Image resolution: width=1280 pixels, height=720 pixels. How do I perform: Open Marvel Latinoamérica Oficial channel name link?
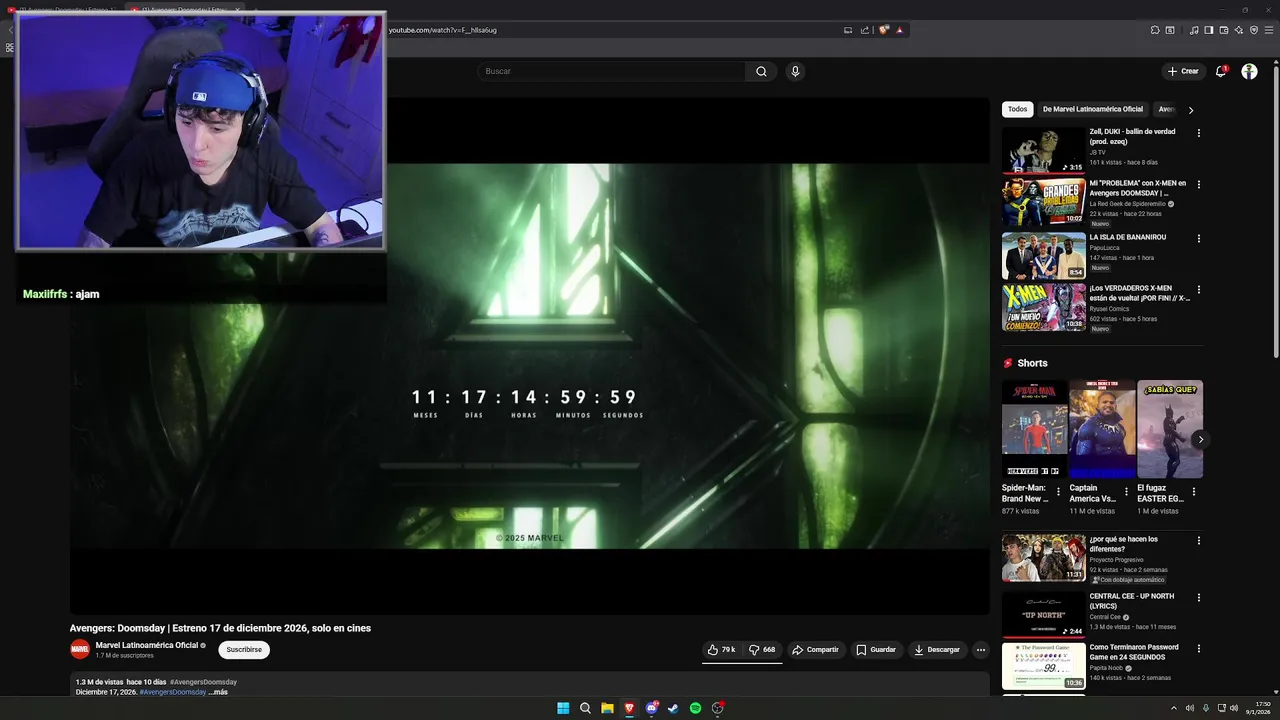coord(147,645)
